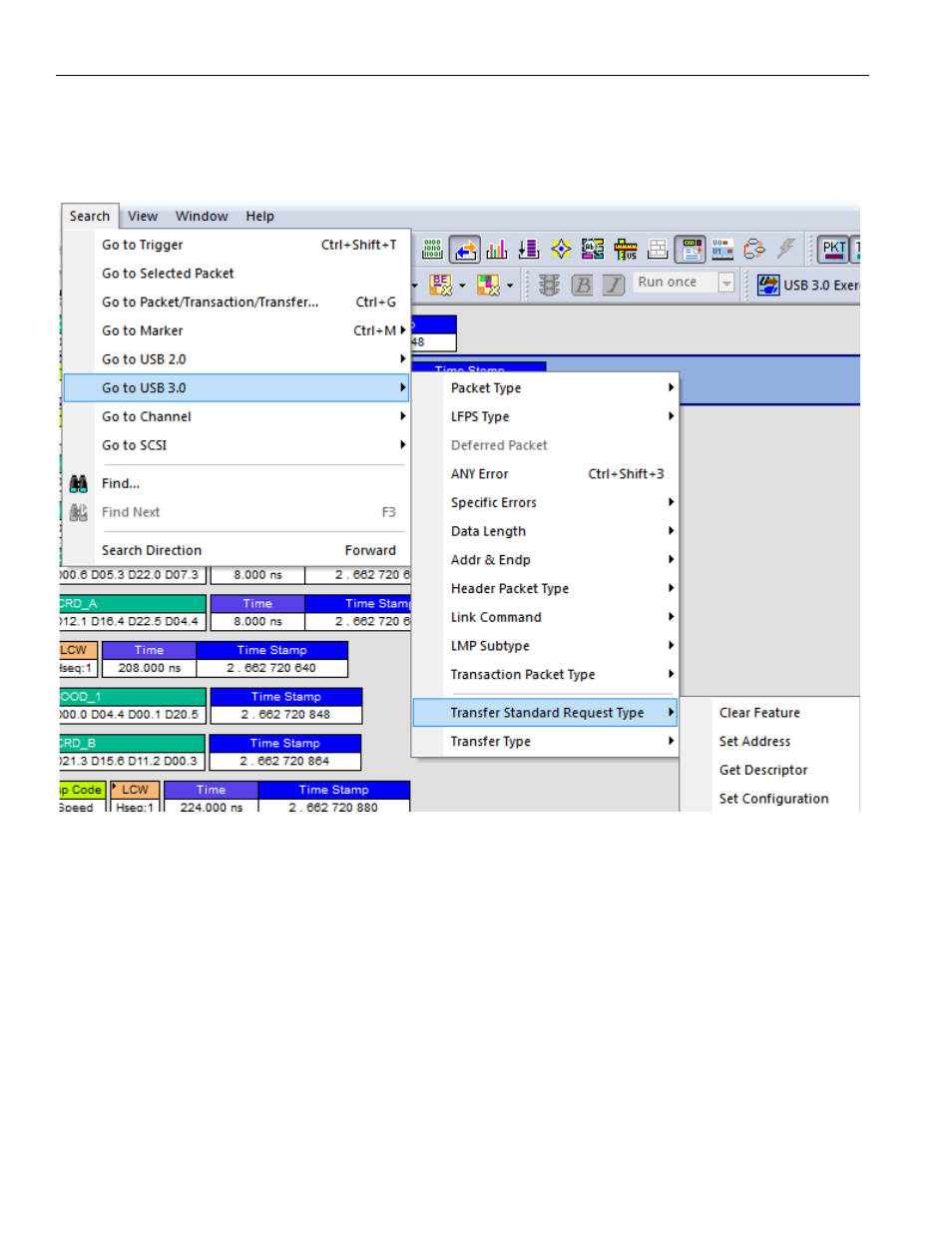This screenshot has width=952, height=1233.
Task: Open the View menu
Action: [x=143, y=216]
